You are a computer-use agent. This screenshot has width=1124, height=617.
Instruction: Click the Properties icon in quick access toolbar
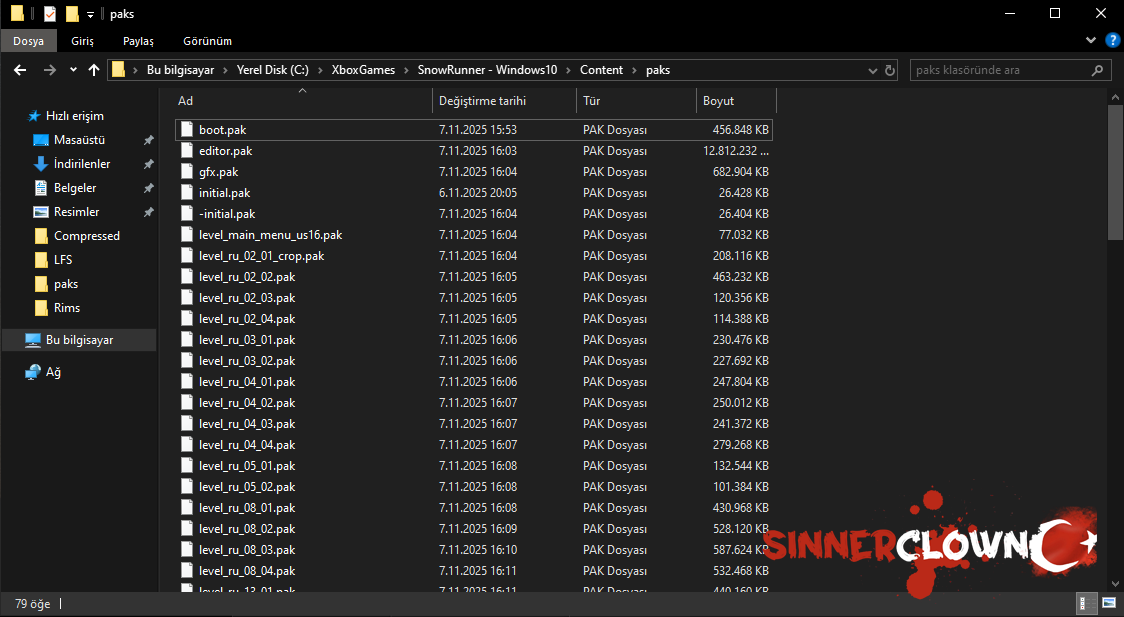(50, 14)
